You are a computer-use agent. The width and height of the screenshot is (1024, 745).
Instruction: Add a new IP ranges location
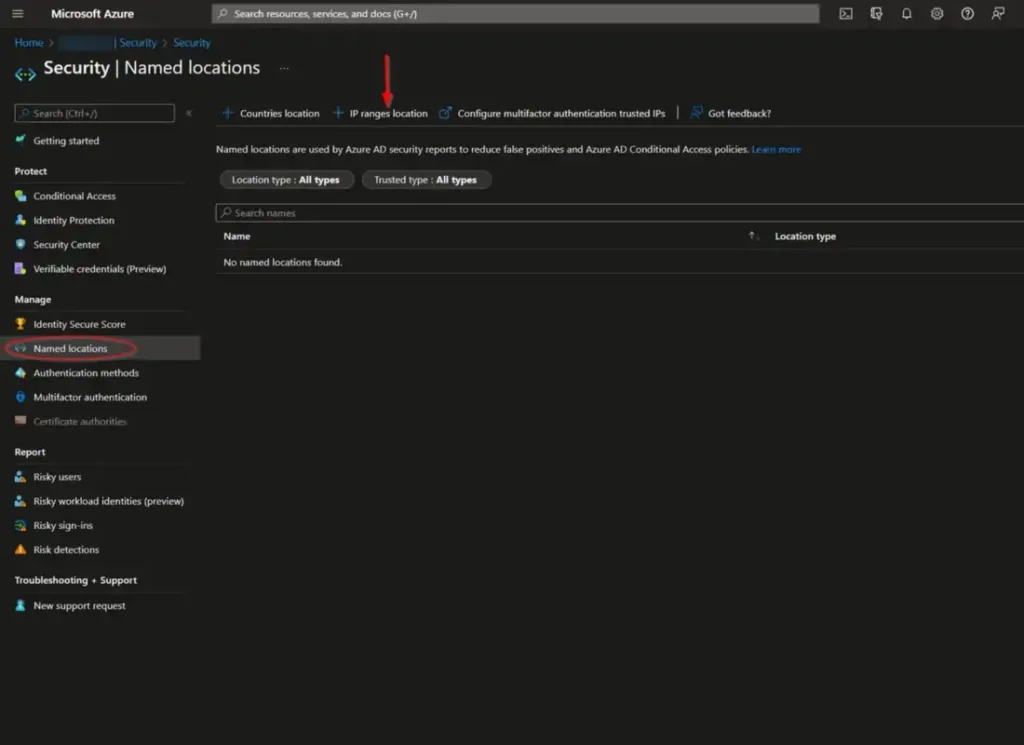click(x=385, y=113)
